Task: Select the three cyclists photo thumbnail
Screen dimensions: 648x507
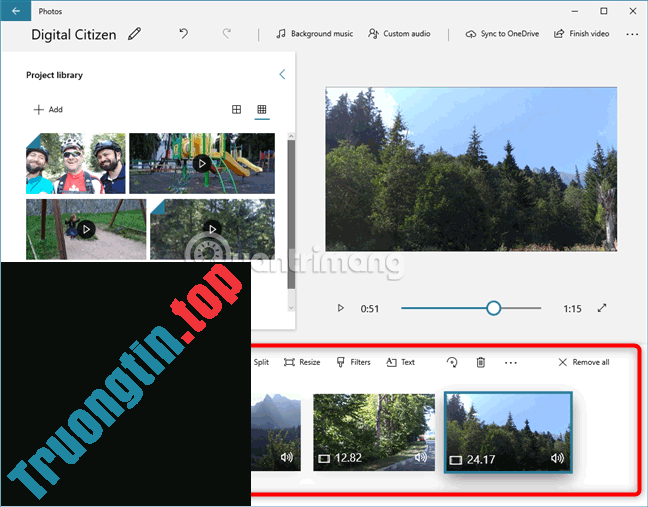Action: 76,163
